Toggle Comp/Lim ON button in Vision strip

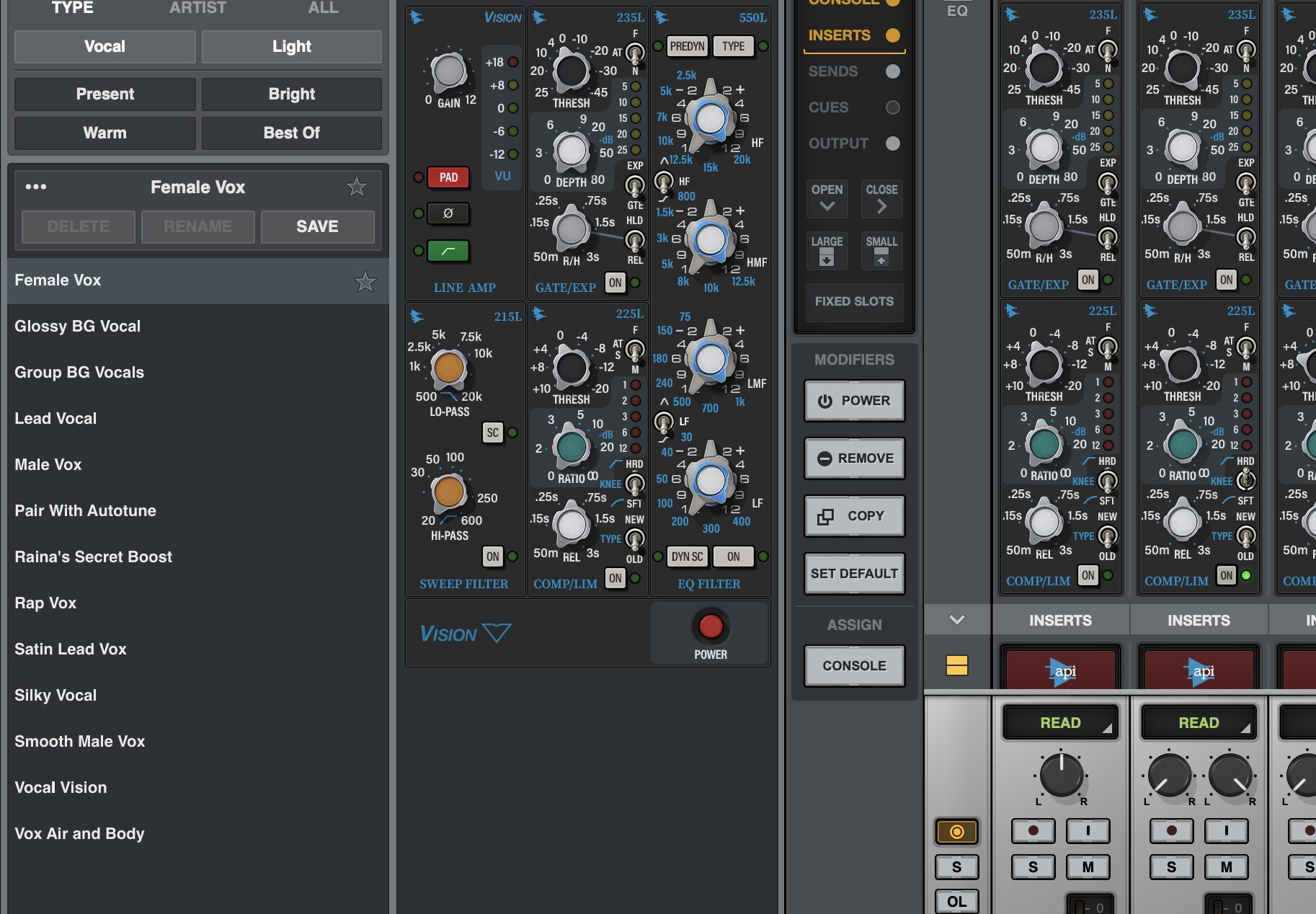[615, 578]
